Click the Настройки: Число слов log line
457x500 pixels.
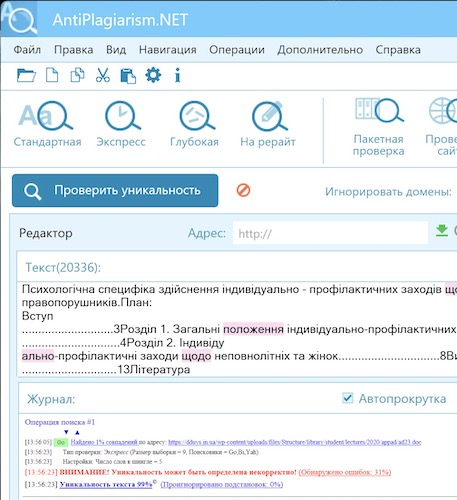click(x=112, y=462)
